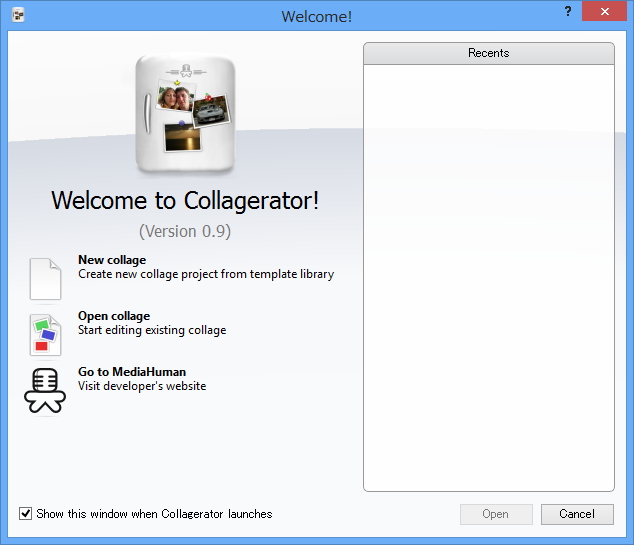The image size is (634, 545).
Task: Click the Cancel button
Action: (x=577, y=514)
